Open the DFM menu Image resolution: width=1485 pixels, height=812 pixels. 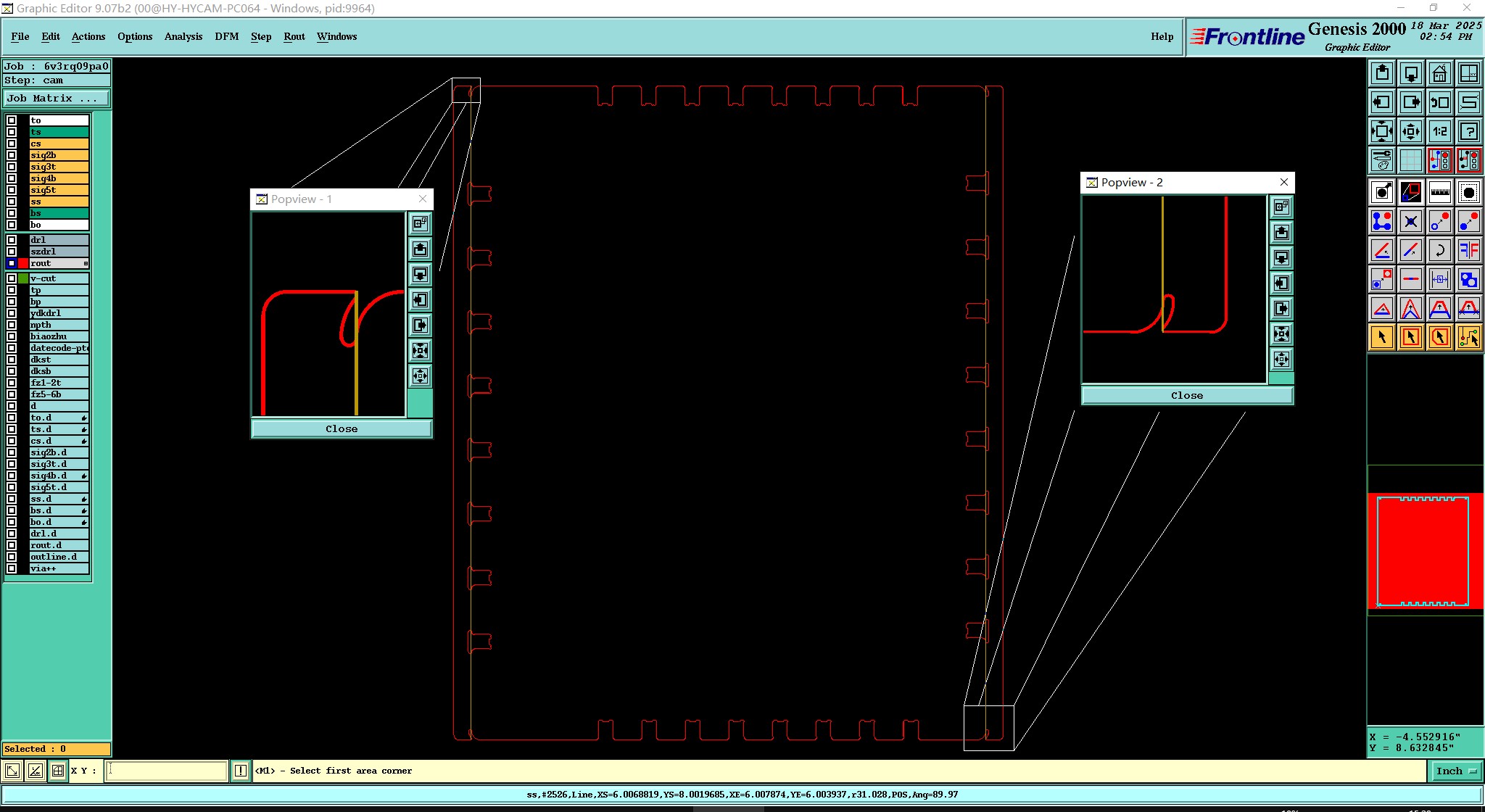tap(226, 36)
